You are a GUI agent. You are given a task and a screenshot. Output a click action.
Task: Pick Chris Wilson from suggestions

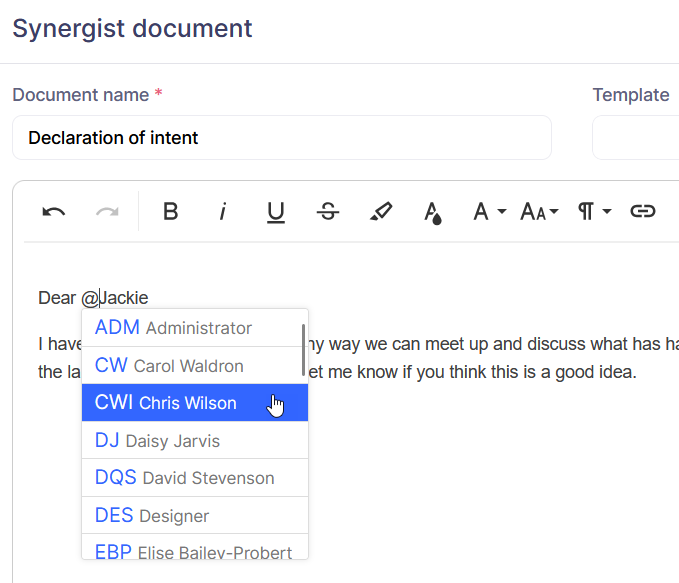(x=190, y=403)
